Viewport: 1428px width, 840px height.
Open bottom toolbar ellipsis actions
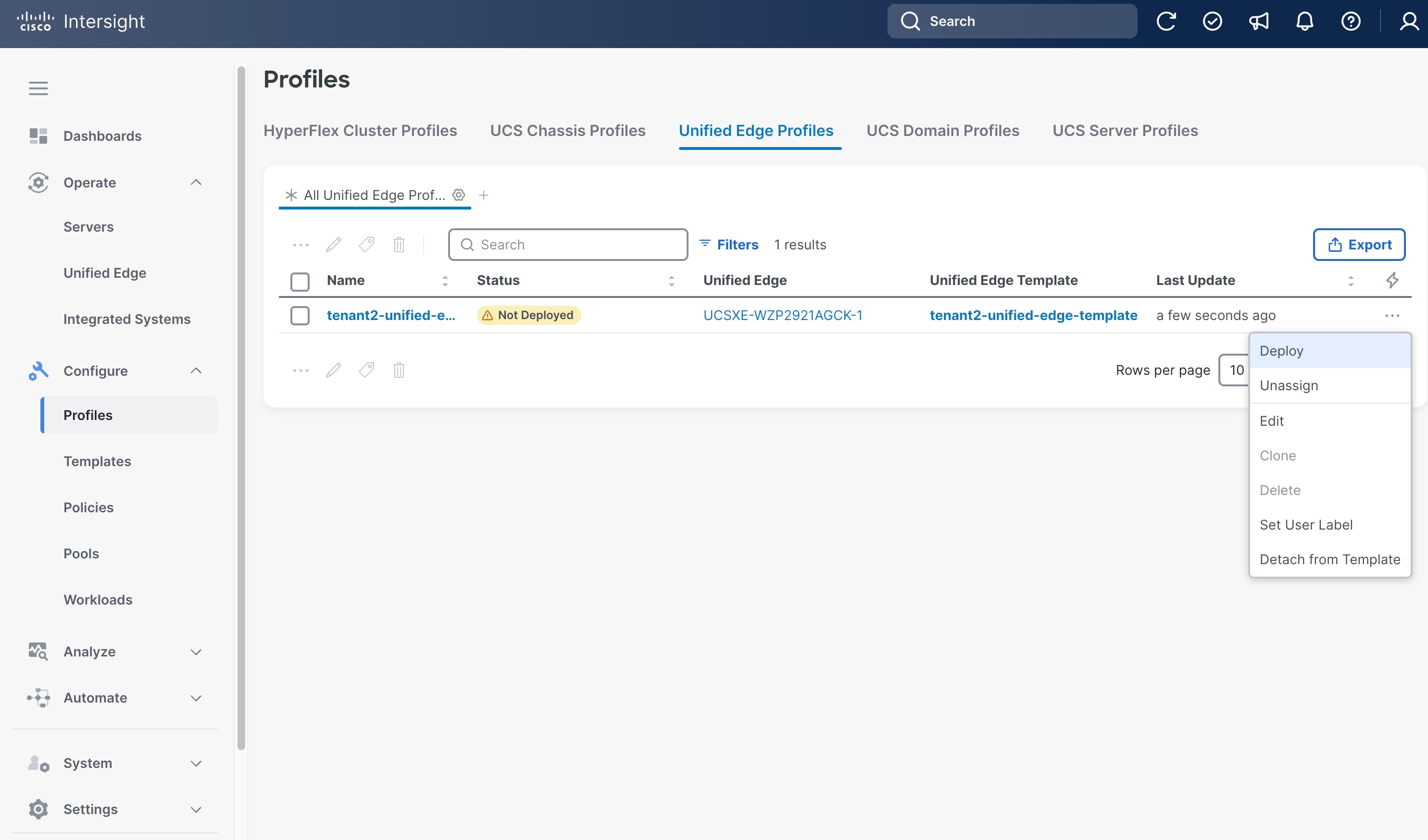pos(301,371)
